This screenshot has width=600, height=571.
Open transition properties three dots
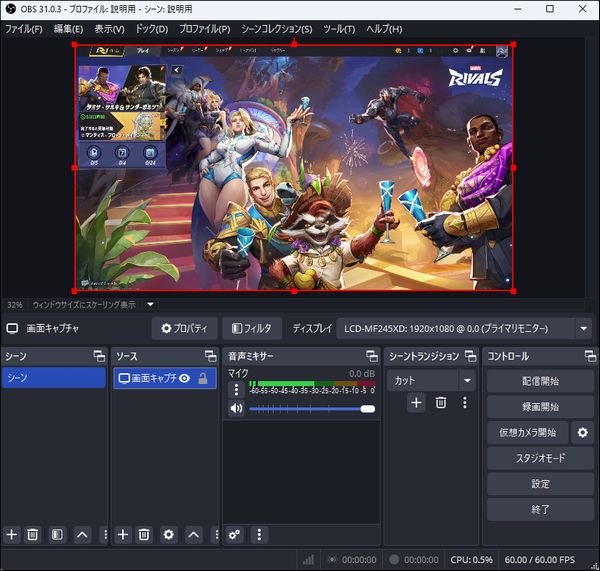coord(465,403)
